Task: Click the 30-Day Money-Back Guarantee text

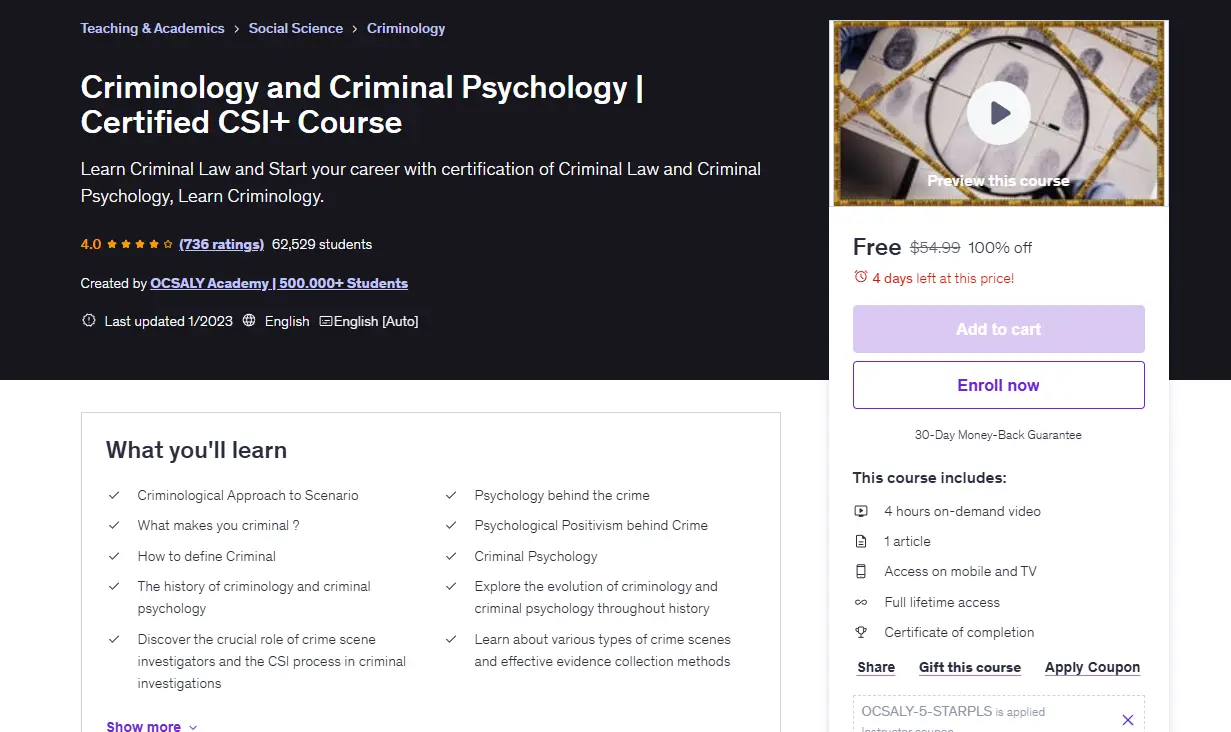Action: click(998, 435)
